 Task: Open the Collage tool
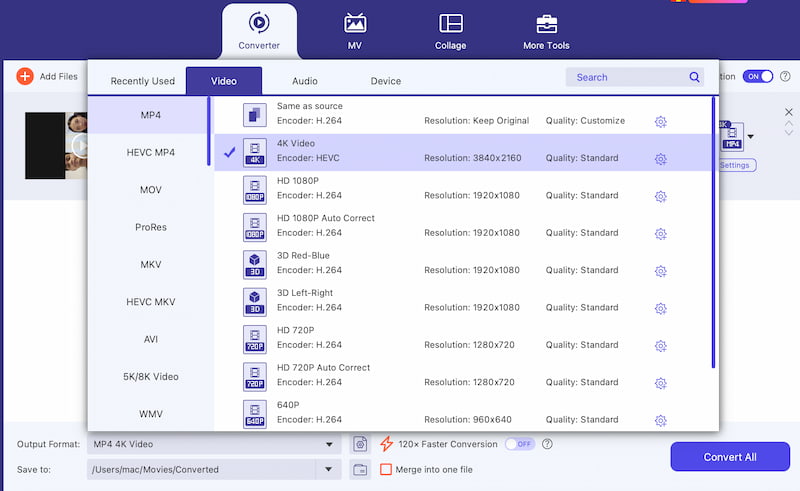click(451, 31)
